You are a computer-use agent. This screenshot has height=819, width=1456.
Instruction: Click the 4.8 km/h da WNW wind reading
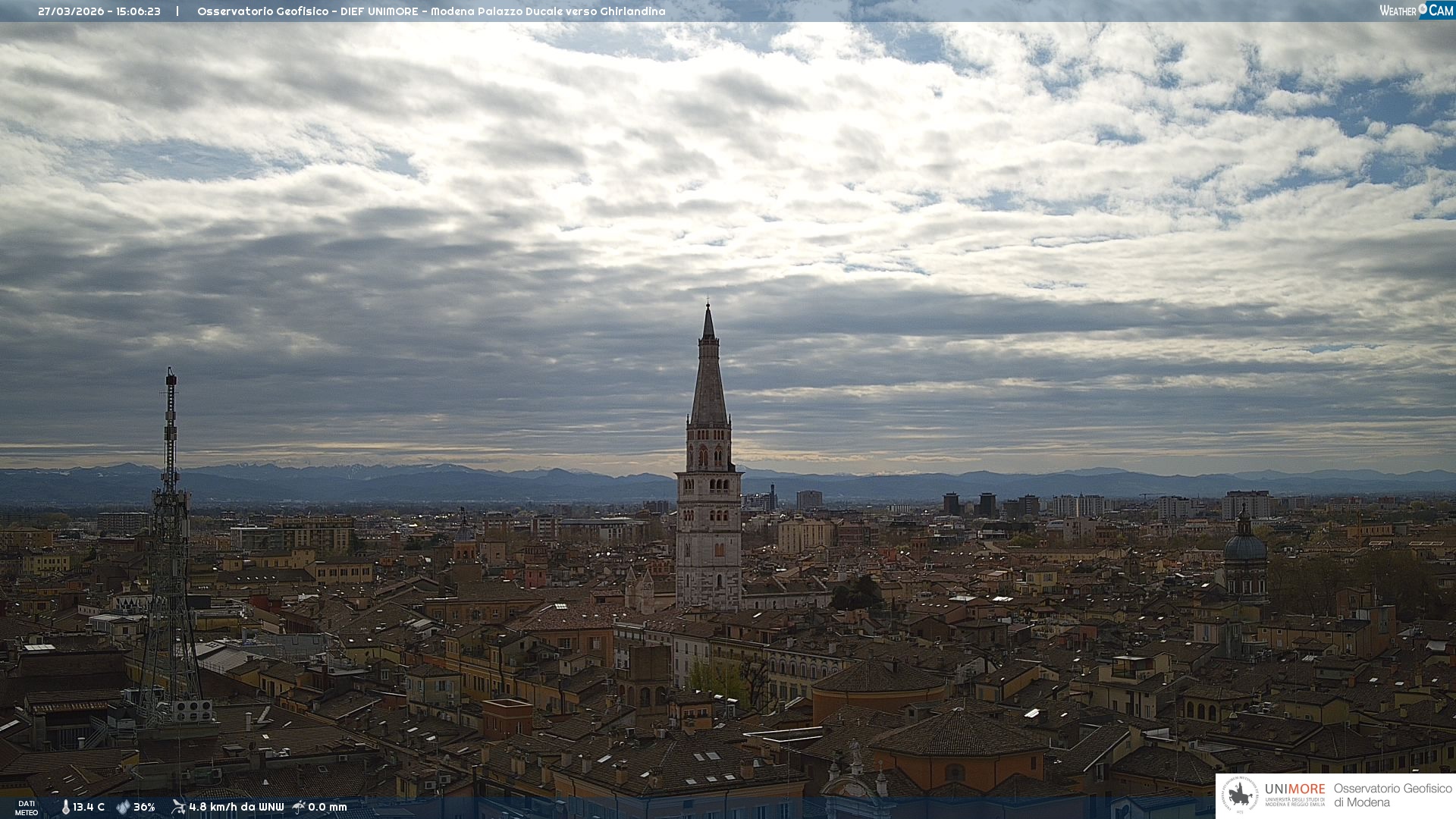tap(236, 807)
